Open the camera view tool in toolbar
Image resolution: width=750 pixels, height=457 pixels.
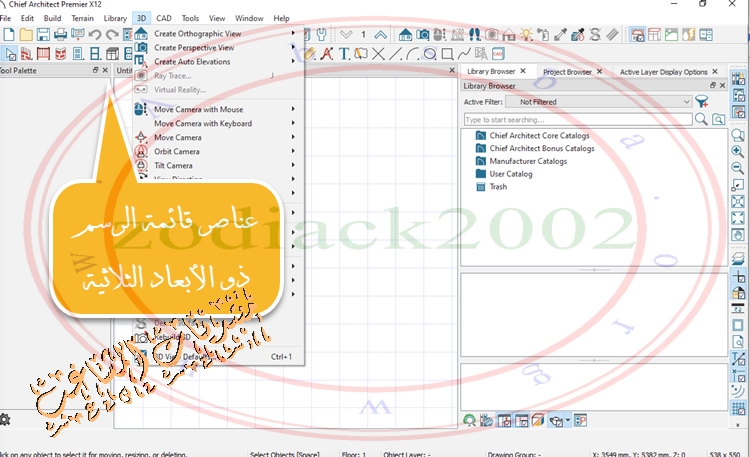[422, 34]
